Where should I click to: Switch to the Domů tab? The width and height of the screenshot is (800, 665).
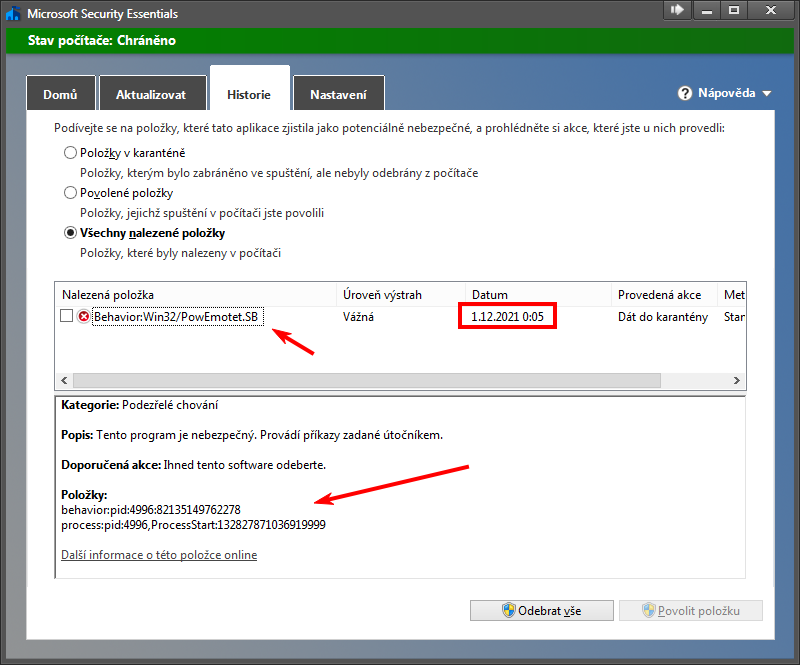60,95
